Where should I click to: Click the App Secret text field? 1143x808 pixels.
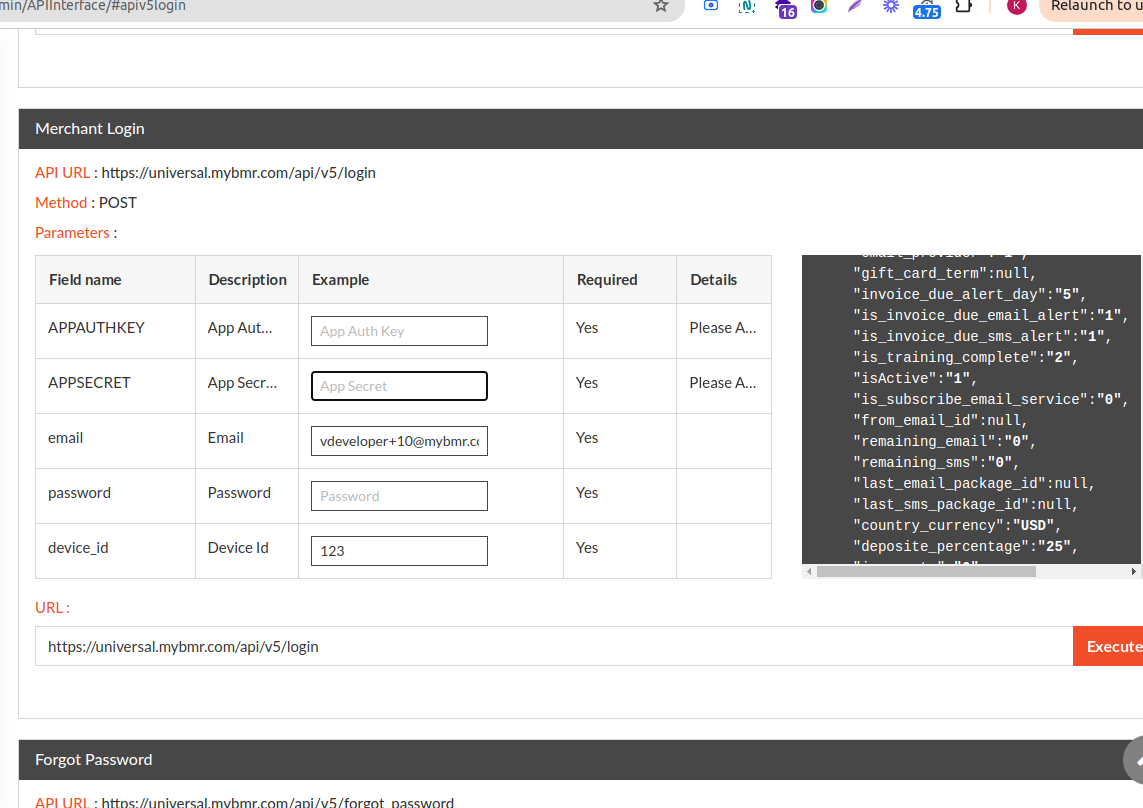pos(399,386)
